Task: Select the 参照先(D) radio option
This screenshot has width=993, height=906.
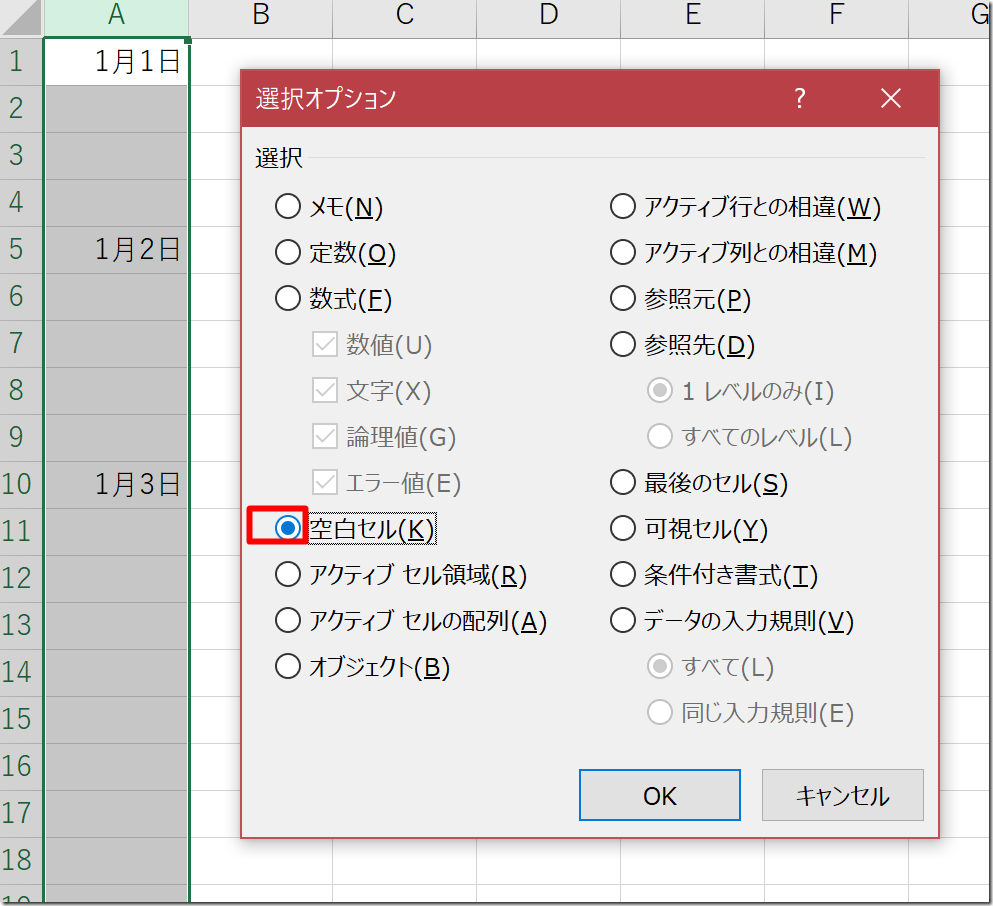Action: pos(623,345)
